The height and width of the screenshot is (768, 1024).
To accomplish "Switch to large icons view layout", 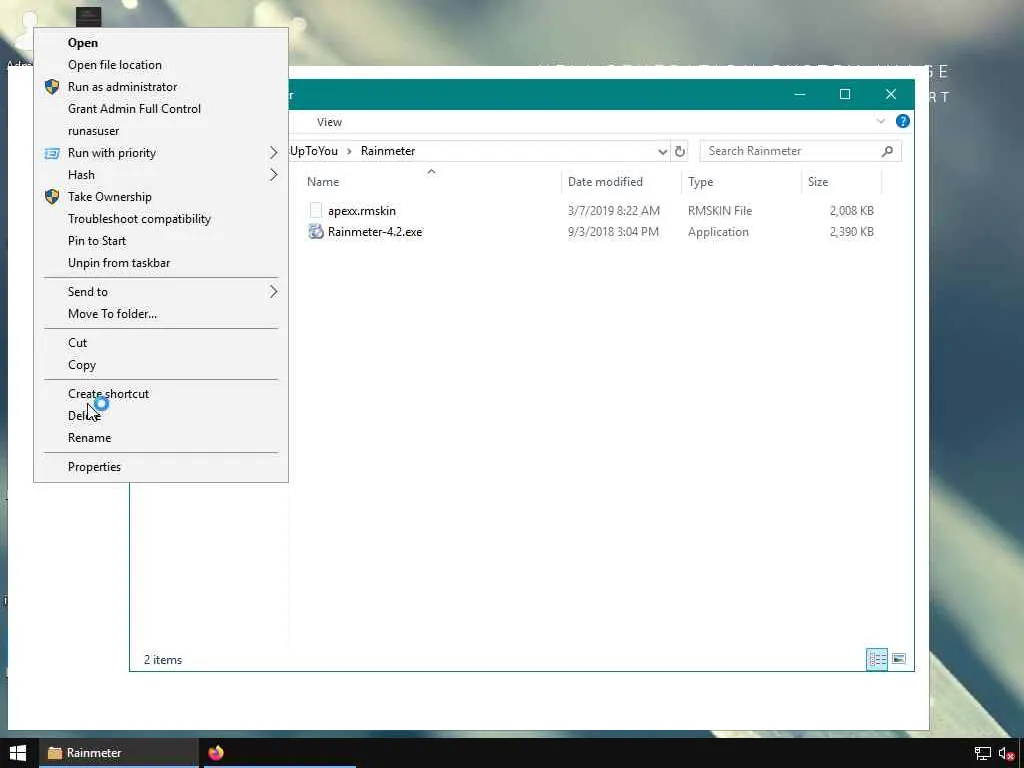I will [899, 659].
